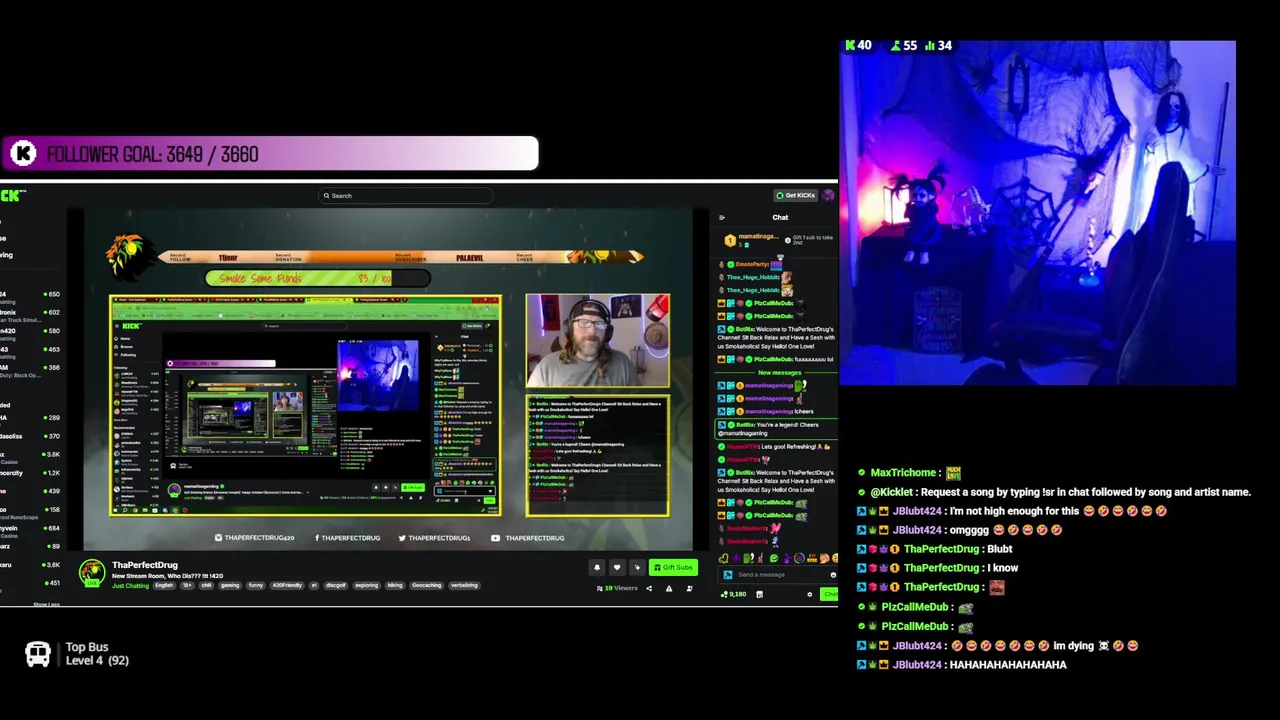Screen dimensions: 1280x720
Task: Click the Smoke Some Funds progress bar
Action: [318, 278]
